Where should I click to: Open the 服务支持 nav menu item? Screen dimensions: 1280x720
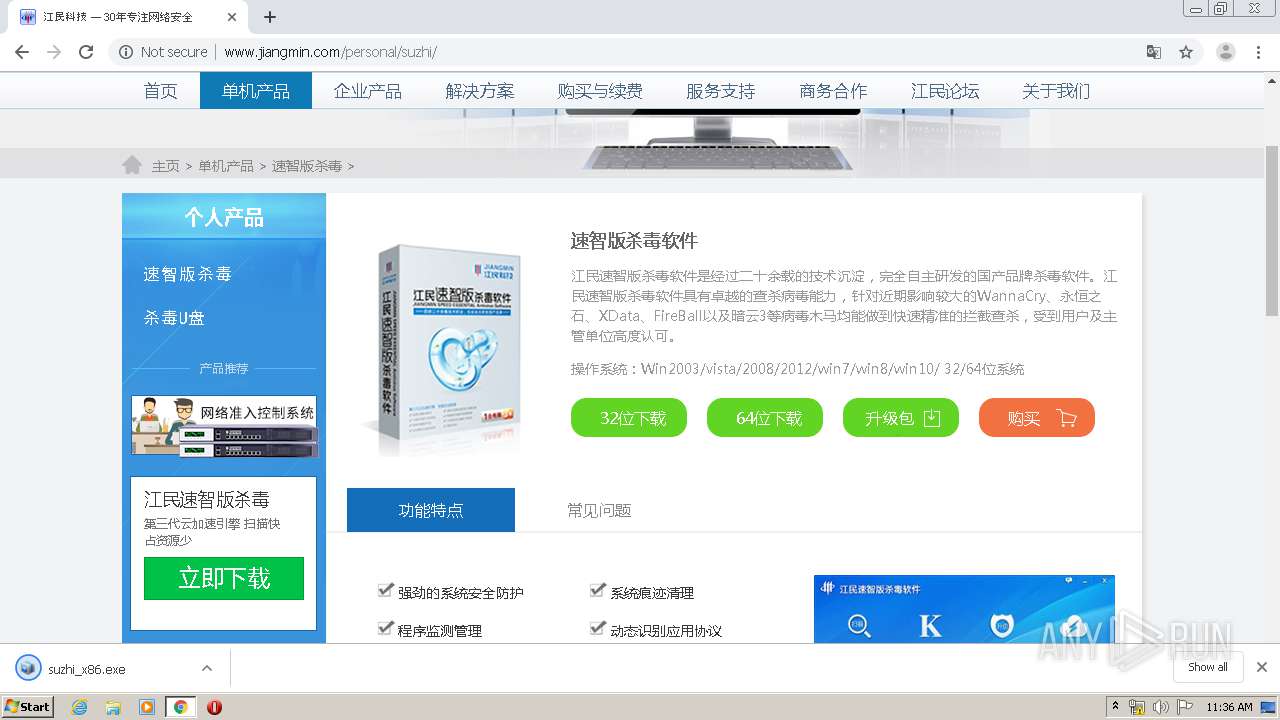pos(720,91)
